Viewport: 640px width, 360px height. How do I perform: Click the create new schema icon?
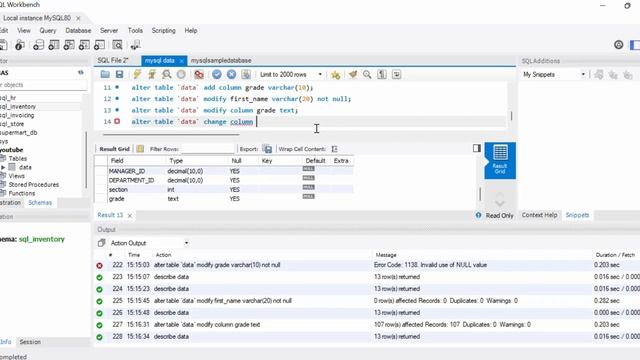[38, 45]
